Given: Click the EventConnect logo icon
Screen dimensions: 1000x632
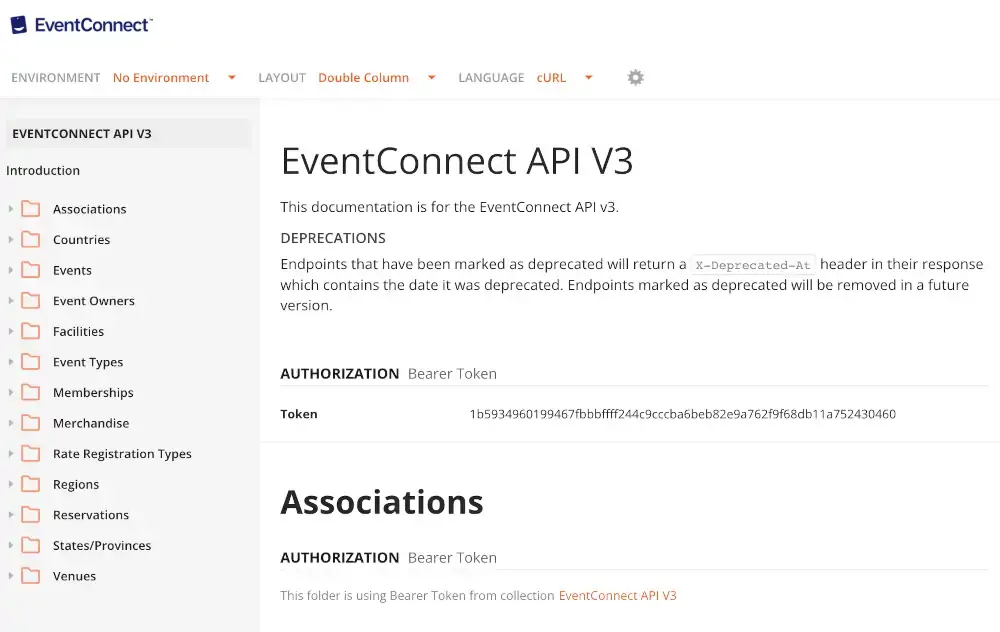Looking at the screenshot, I should [19, 25].
